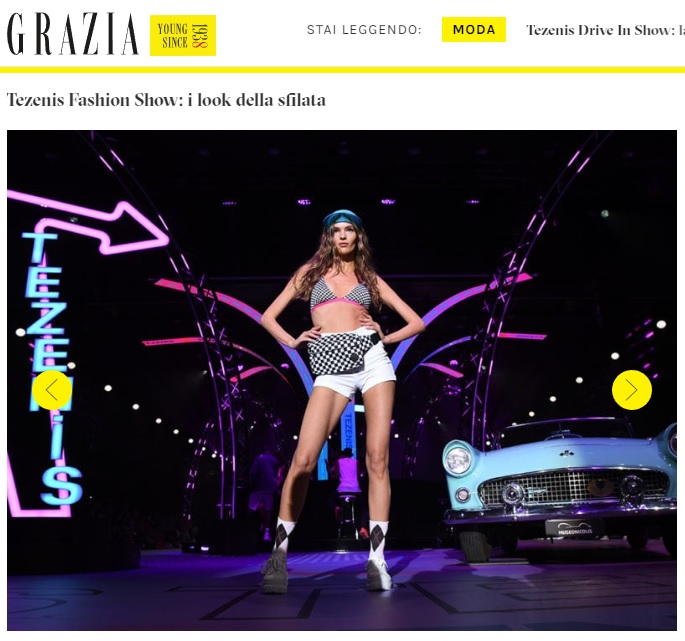Viewport: 685px width, 641px height.
Task: Open the Grazia homepage logo
Action: click(73, 34)
